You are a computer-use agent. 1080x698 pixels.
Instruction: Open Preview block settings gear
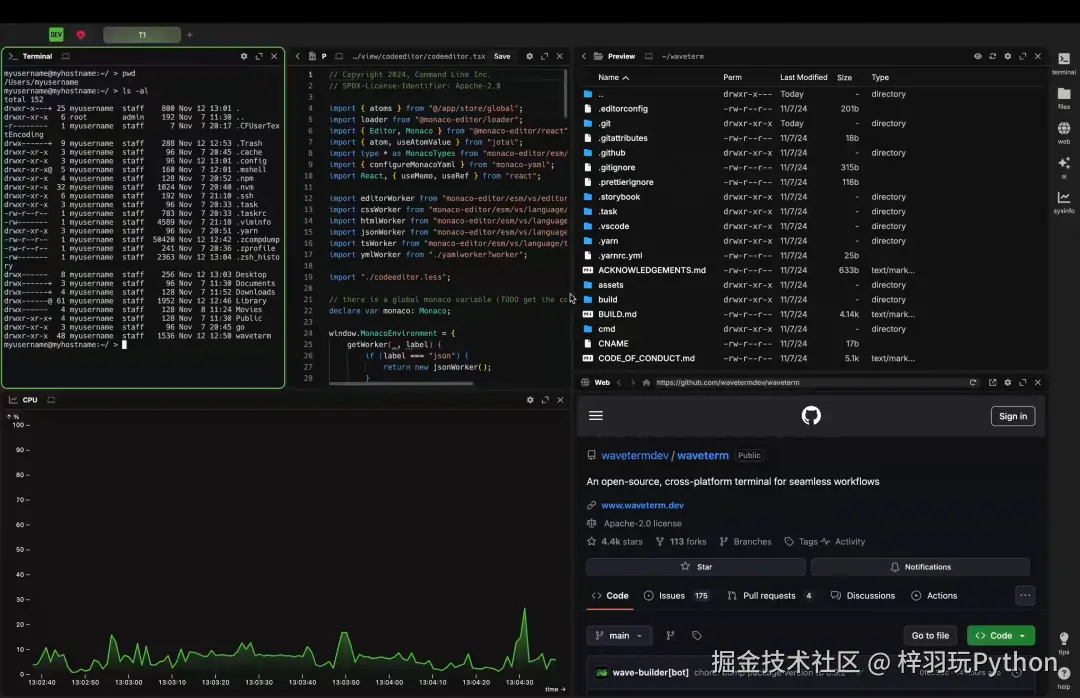coord(1008,57)
